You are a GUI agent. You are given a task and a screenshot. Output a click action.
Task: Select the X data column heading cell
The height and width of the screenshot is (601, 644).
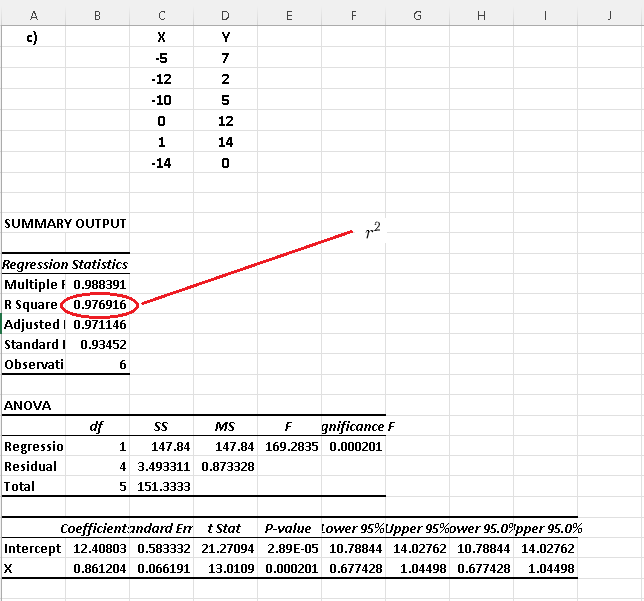162,38
